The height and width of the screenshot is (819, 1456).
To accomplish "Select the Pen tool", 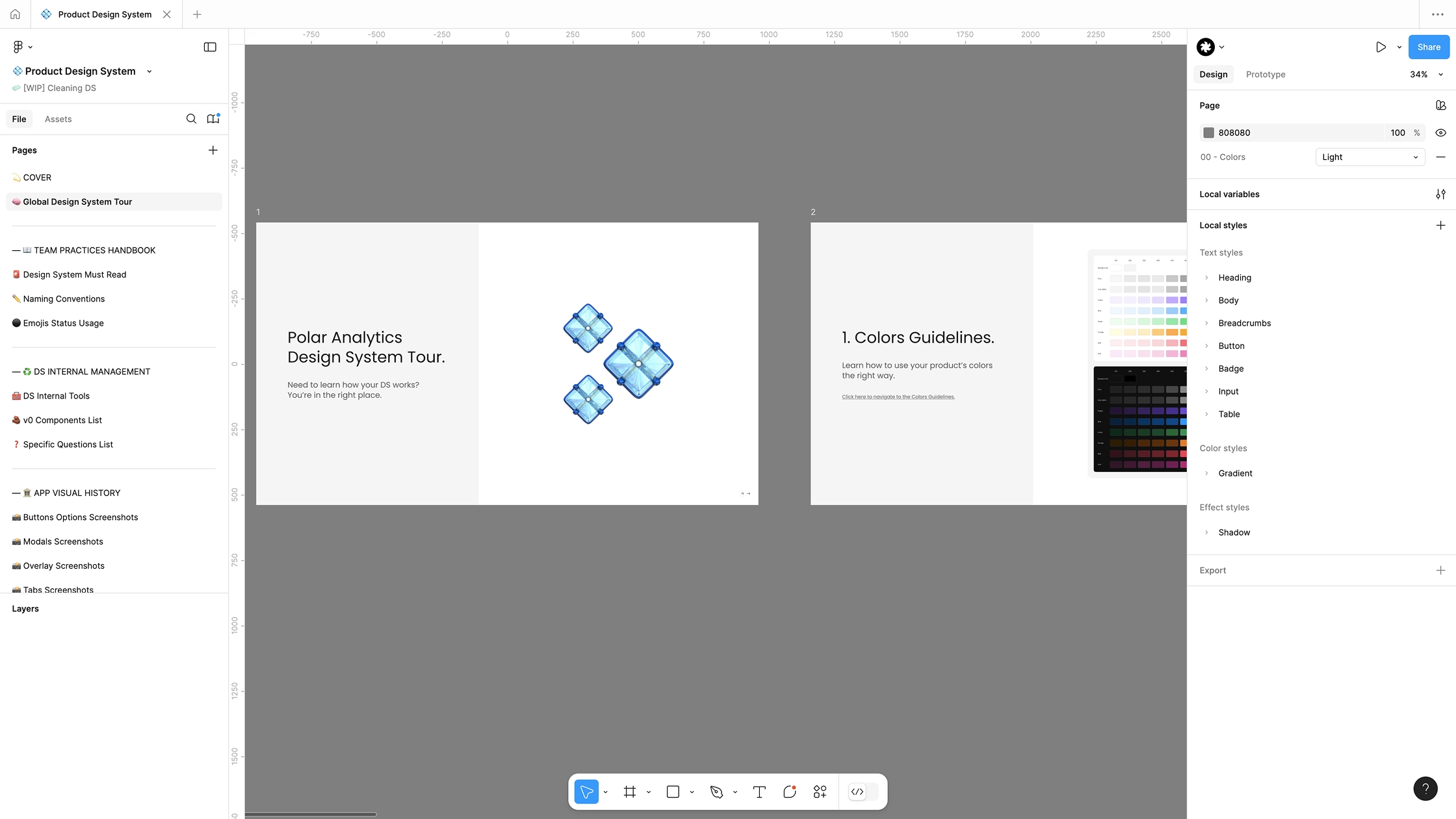I will coord(717,792).
